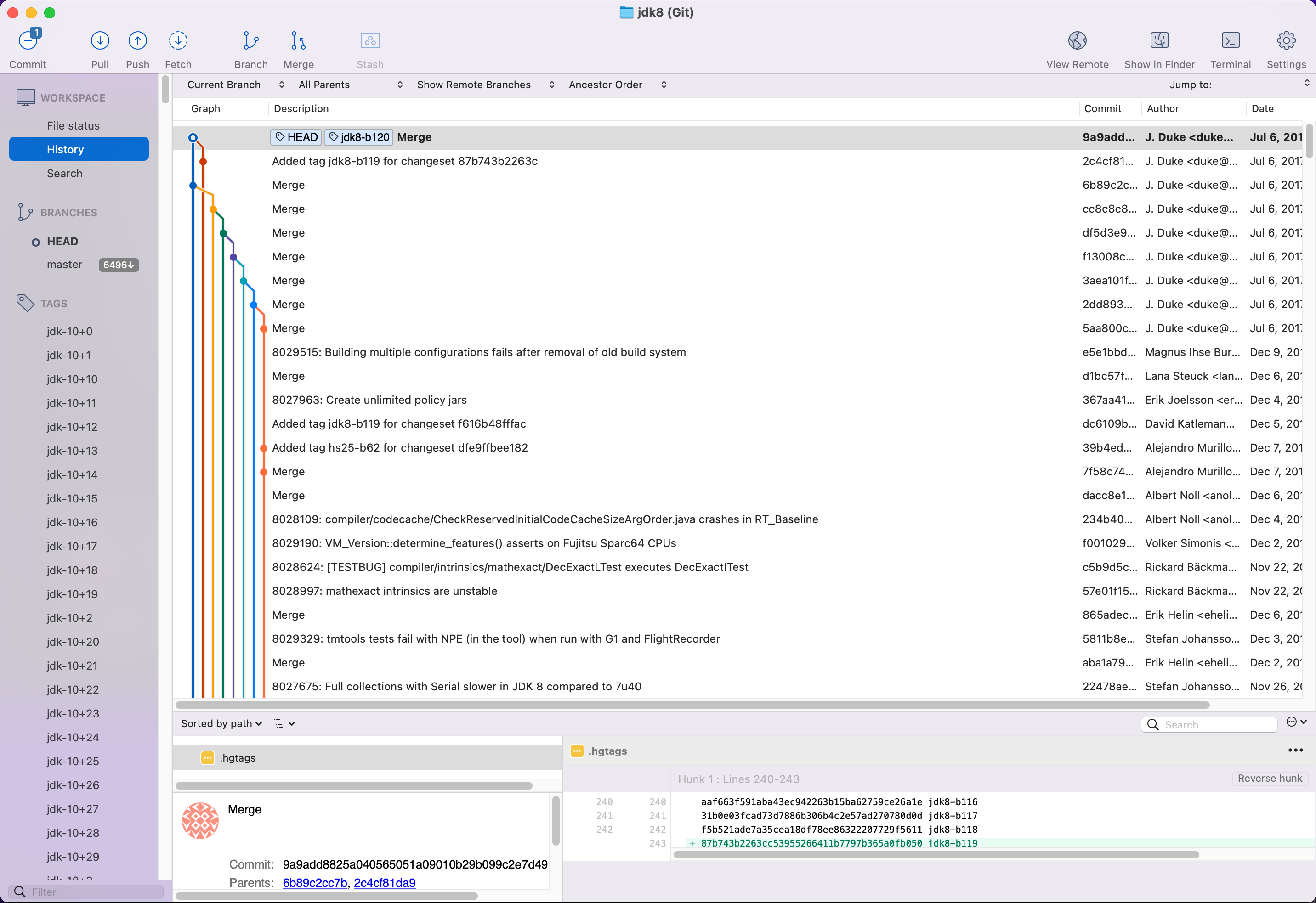Screen dimensions: 1316x903
Task: Click View Remote globe icon
Action: click(x=1077, y=41)
